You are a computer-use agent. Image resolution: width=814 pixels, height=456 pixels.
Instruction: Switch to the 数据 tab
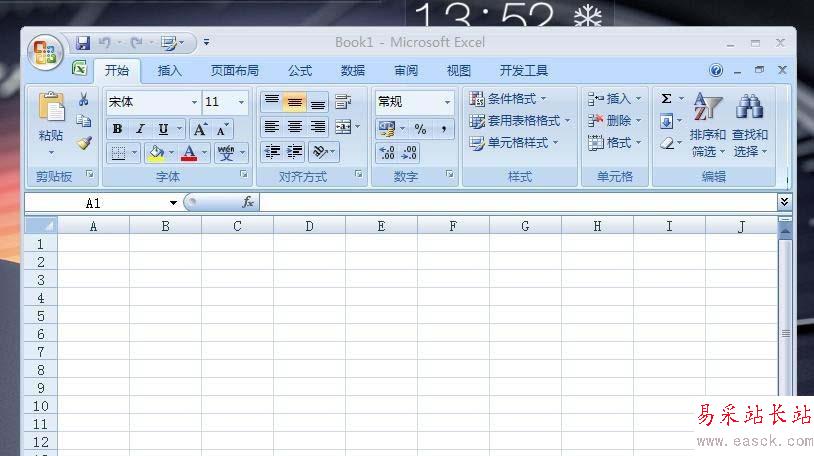(x=353, y=71)
